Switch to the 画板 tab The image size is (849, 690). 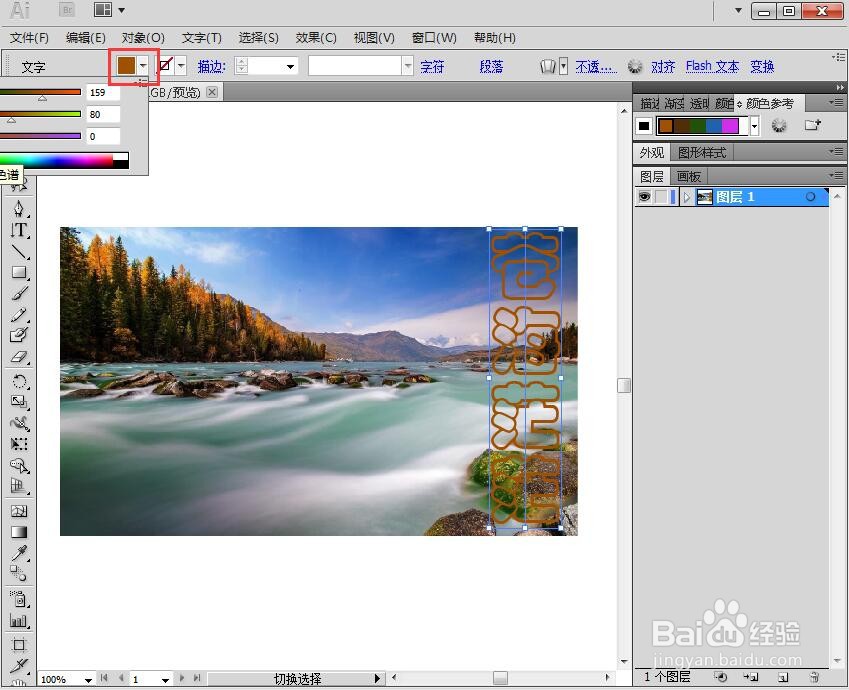click(689, 177)
